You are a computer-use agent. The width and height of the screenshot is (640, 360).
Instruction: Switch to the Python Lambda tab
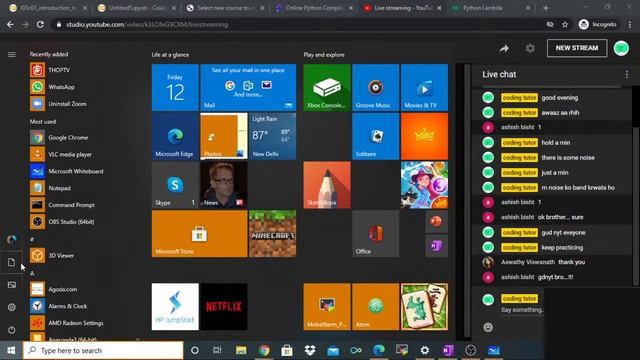tap(491, 8)
